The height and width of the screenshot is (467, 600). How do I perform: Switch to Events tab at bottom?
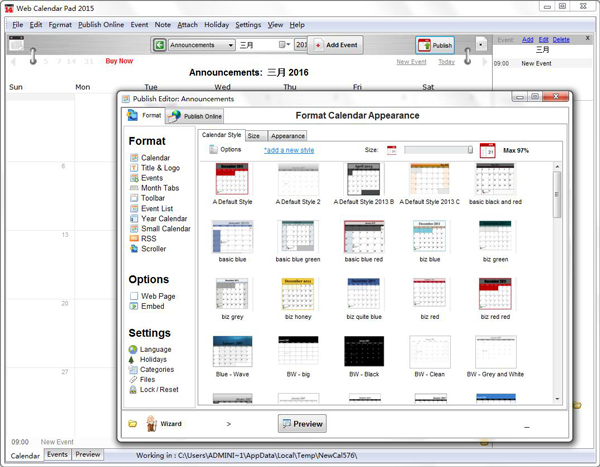tap(57, 454)
